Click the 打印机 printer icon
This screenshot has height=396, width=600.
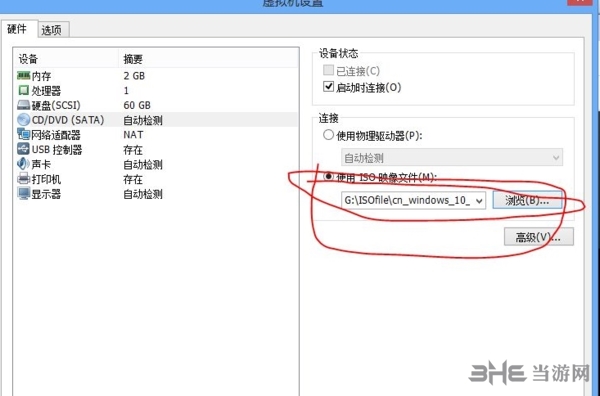click(23, 179)
